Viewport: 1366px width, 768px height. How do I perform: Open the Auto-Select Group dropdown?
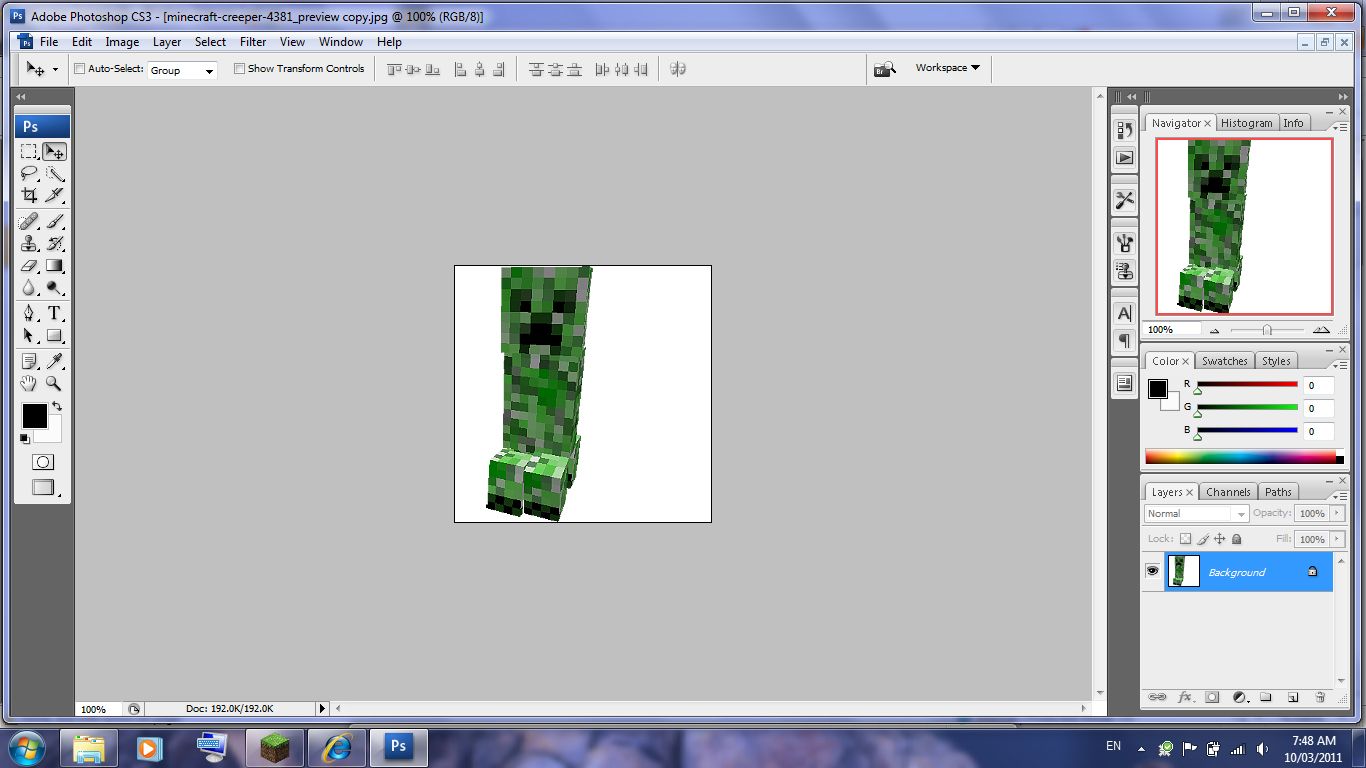click(182, 70)
